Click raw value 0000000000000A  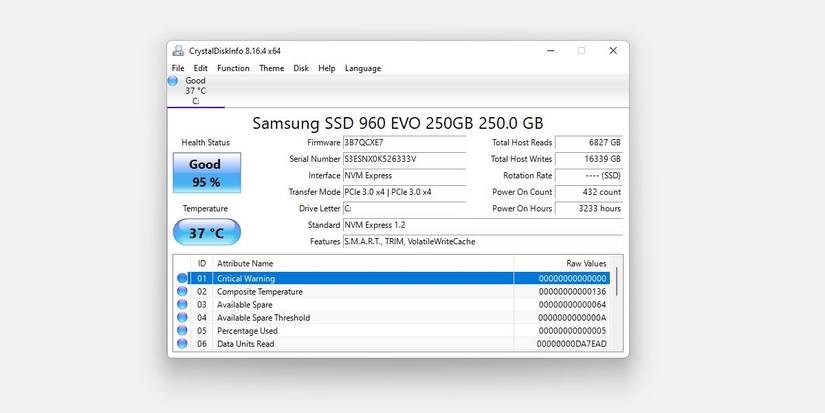point(572,318)
